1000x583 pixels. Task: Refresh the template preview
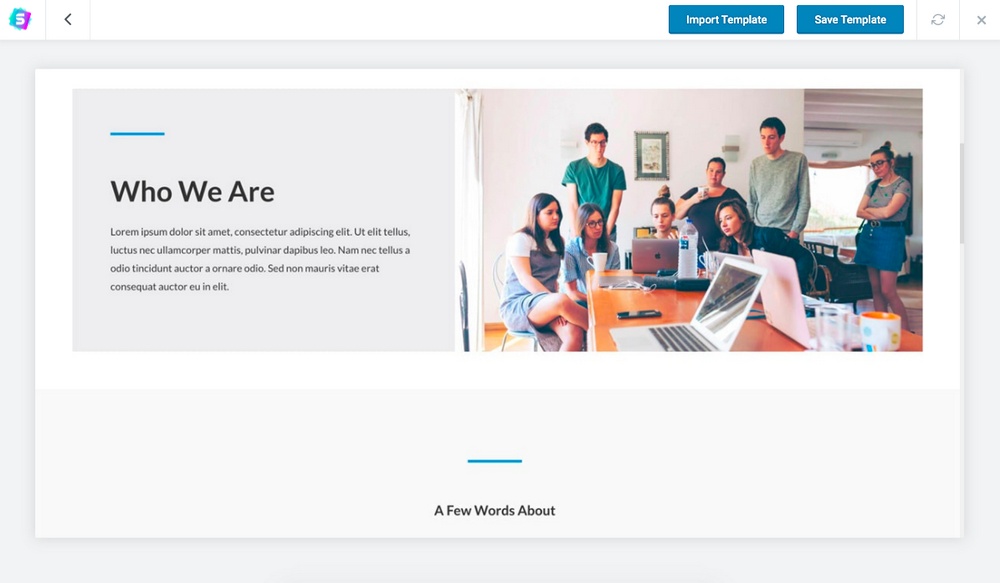[x=938, y=20]
